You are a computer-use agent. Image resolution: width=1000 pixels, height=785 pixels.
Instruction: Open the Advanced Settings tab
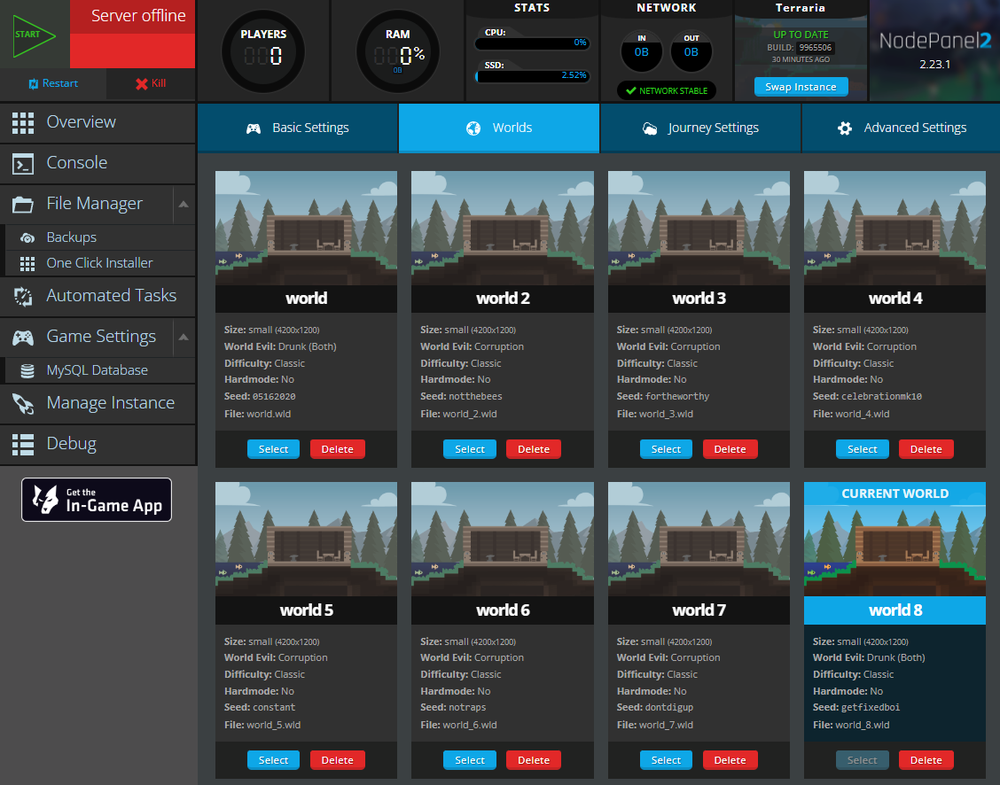pos(901,128)
